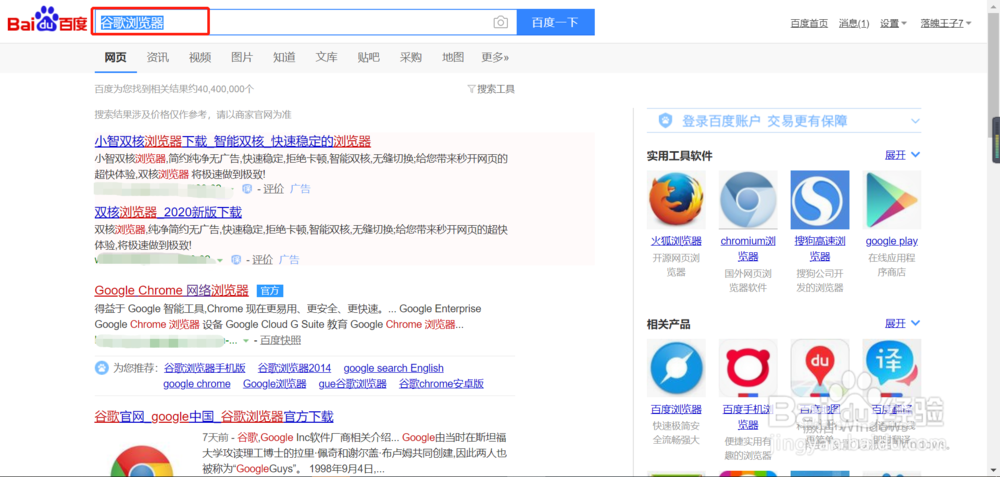Open the Baidu browser icon
The height and width of the screenshot is (477, 1000).
(676, 368)
